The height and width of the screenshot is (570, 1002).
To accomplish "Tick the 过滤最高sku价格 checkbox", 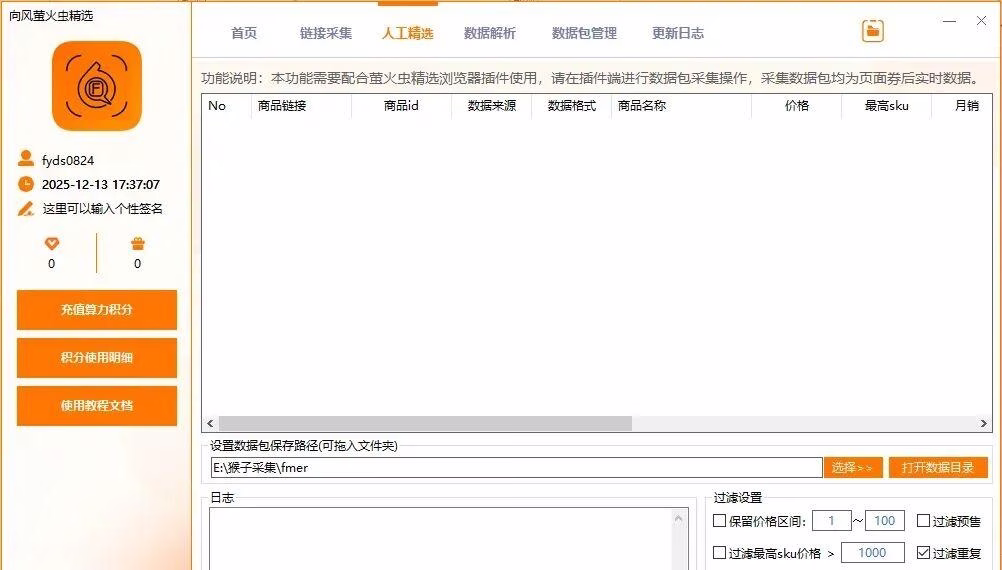I will (719, 553).
